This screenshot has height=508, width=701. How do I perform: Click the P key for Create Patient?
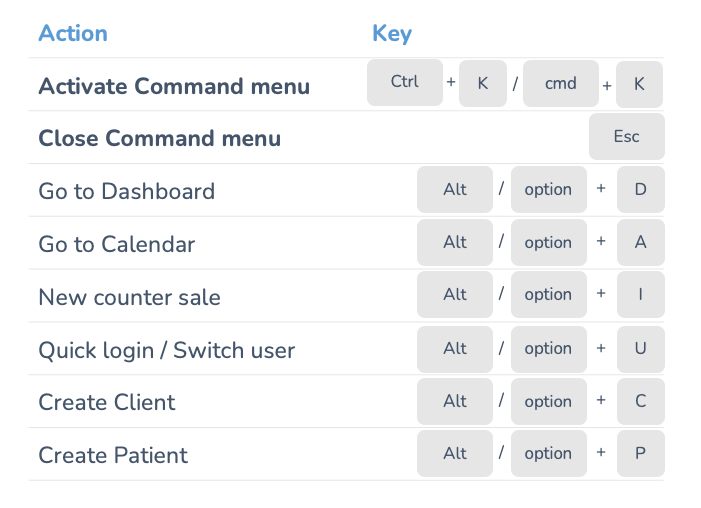640,454
